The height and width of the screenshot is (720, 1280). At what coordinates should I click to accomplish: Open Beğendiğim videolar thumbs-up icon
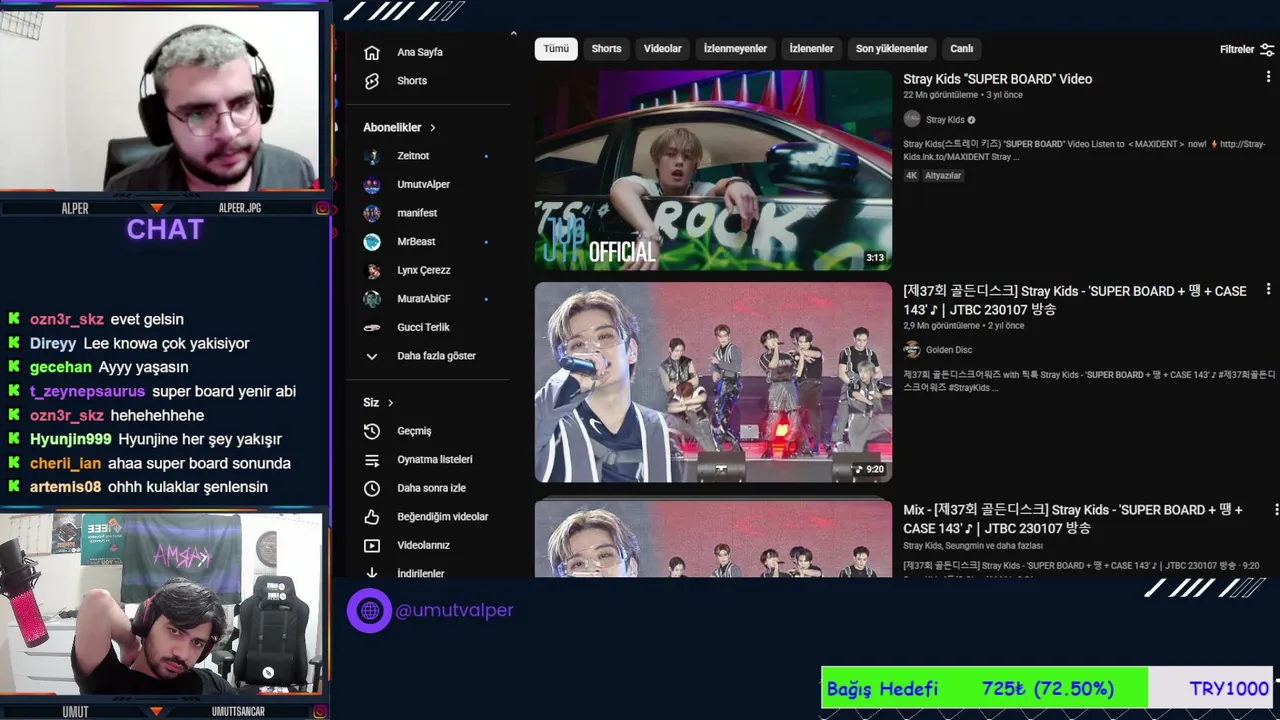coord(372,517)
